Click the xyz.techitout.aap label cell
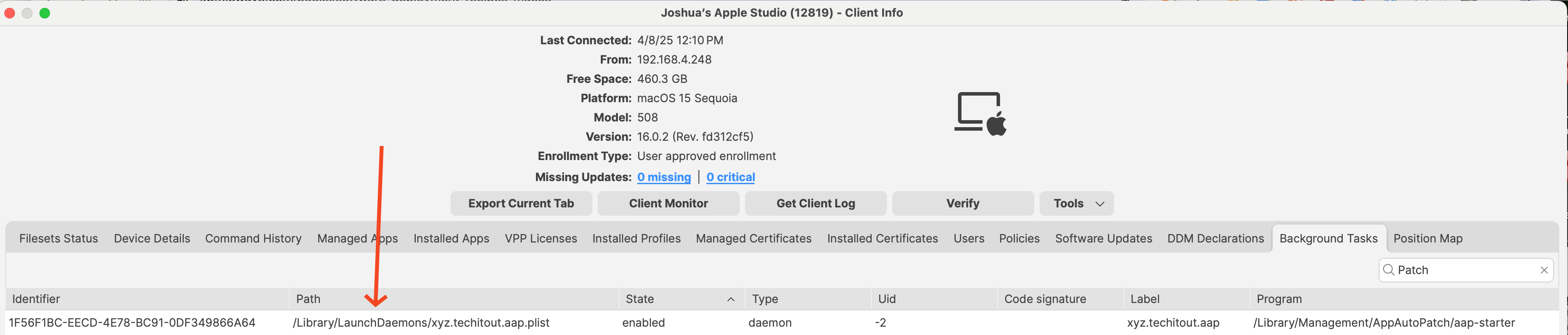1568x335 pixels. [x=1173, y=323]
